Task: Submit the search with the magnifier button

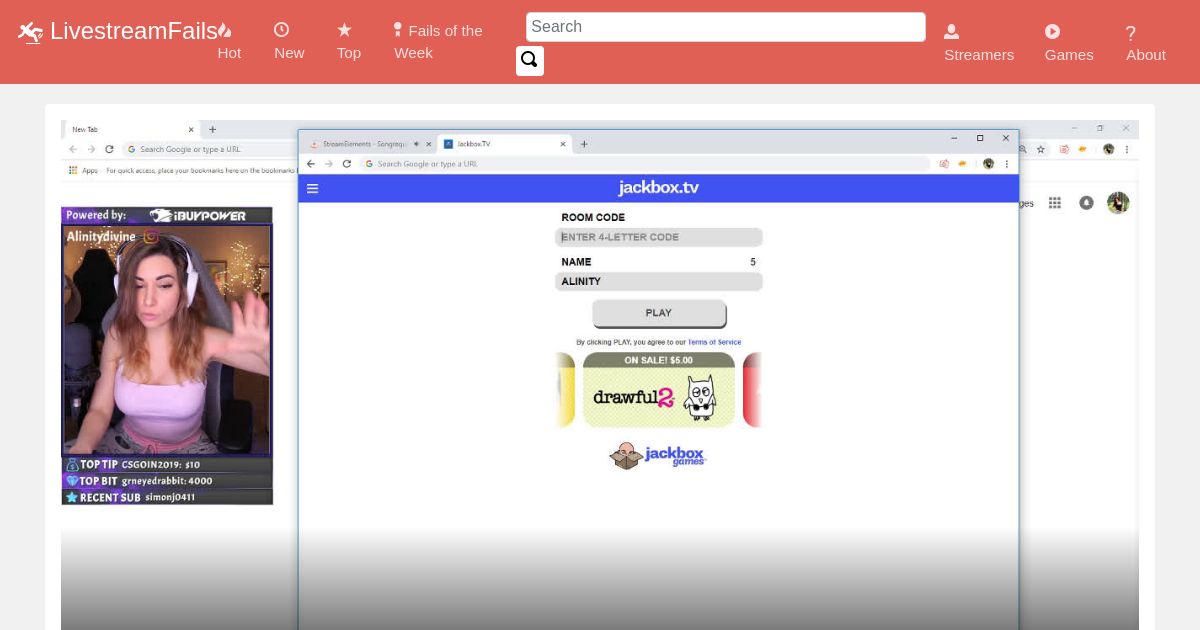Action: [530, 60]
